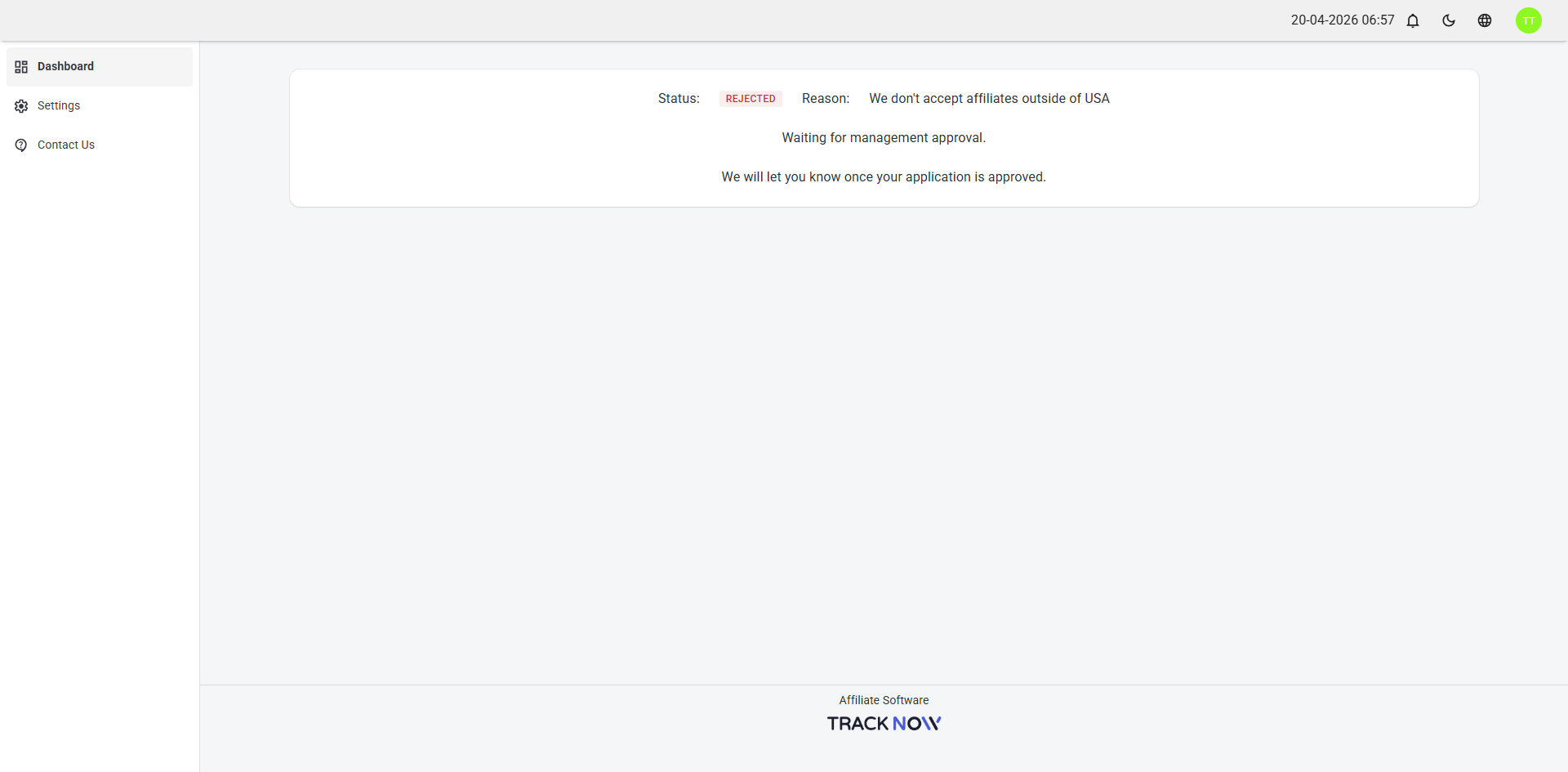Click the Settings gear icon
This screenshot has width=1568, height=772.
pos(21,106)
